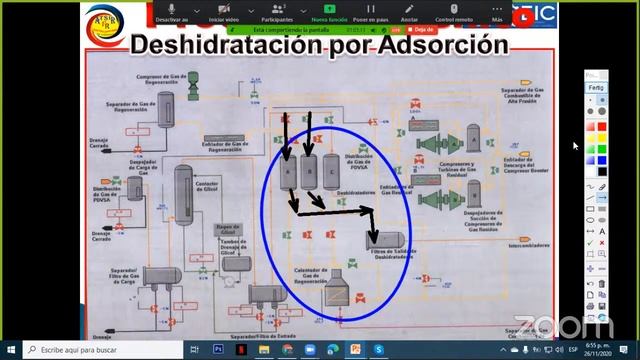This screenshot has width=640, height=360.
Task: Pick the solid red color swatch
Action: click(602, 127)
